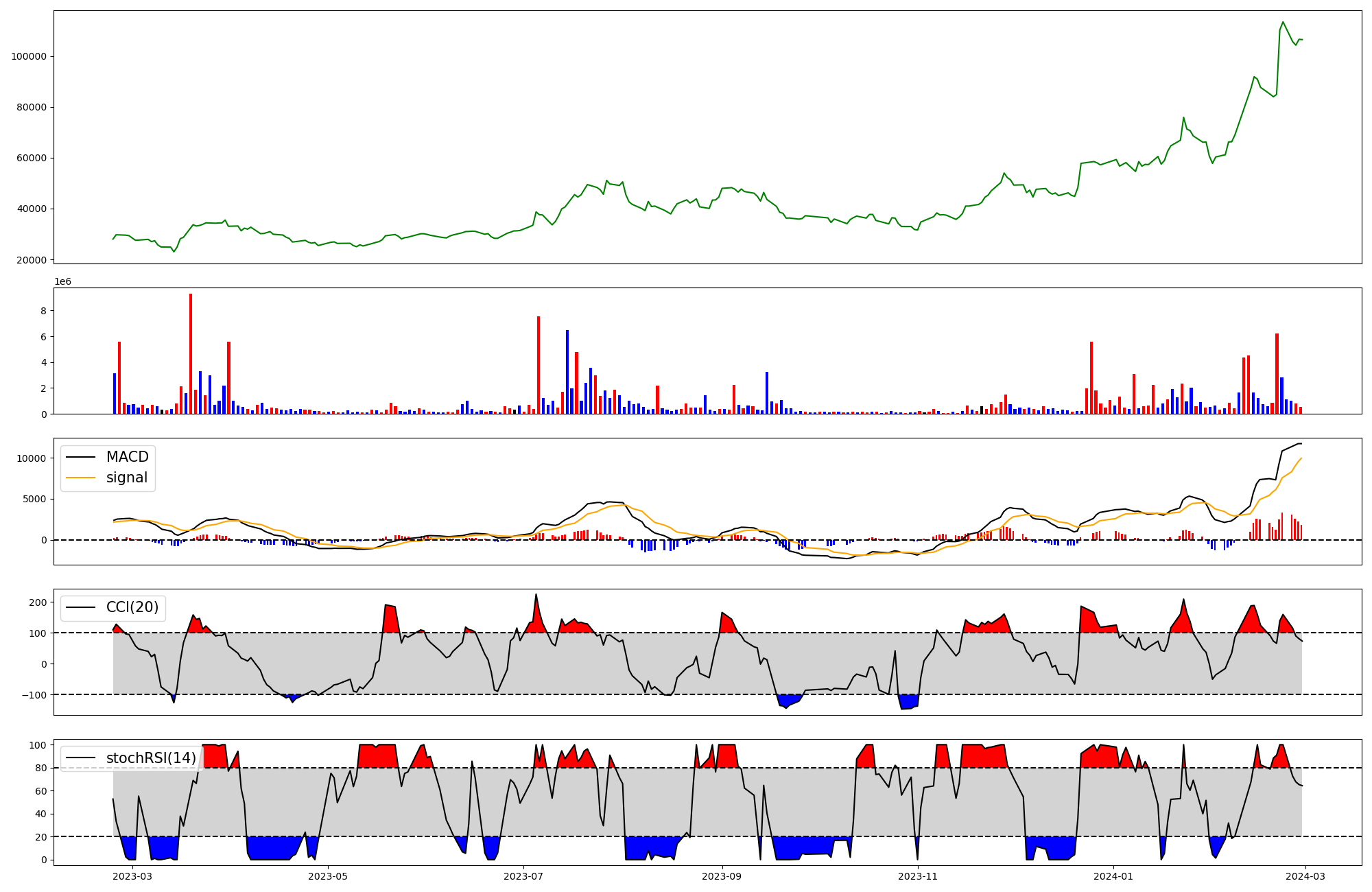This screenshot has width=1372, height=892.
Task: Click the 1e6 volume scale label
Action: coord(62,282)
